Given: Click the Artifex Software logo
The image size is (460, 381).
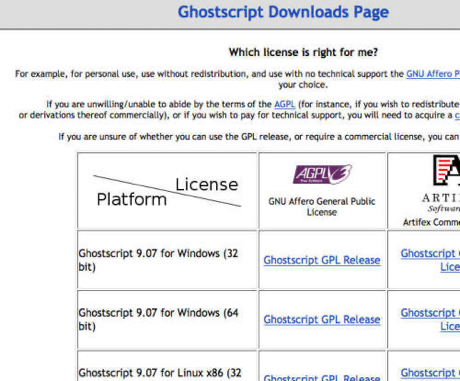Looking at the screenshot, I should pos(441,183).
